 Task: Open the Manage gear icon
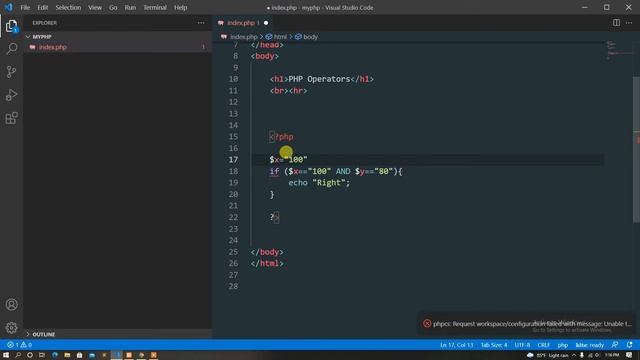click(x=11, y=327)
